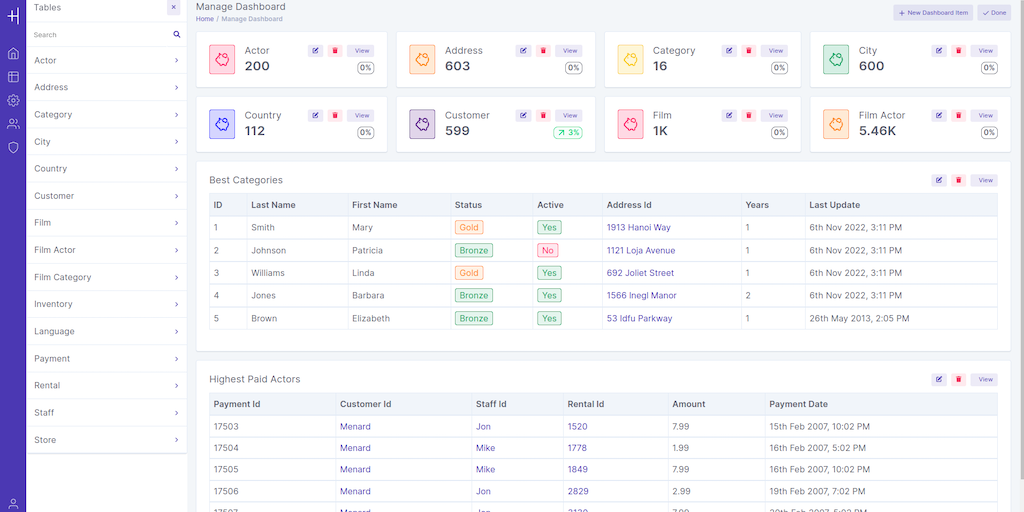Viewport: 1024px width, 512px height.
Task: Click the tables grid icon in sidebar
Action: (x=13, y=77)
